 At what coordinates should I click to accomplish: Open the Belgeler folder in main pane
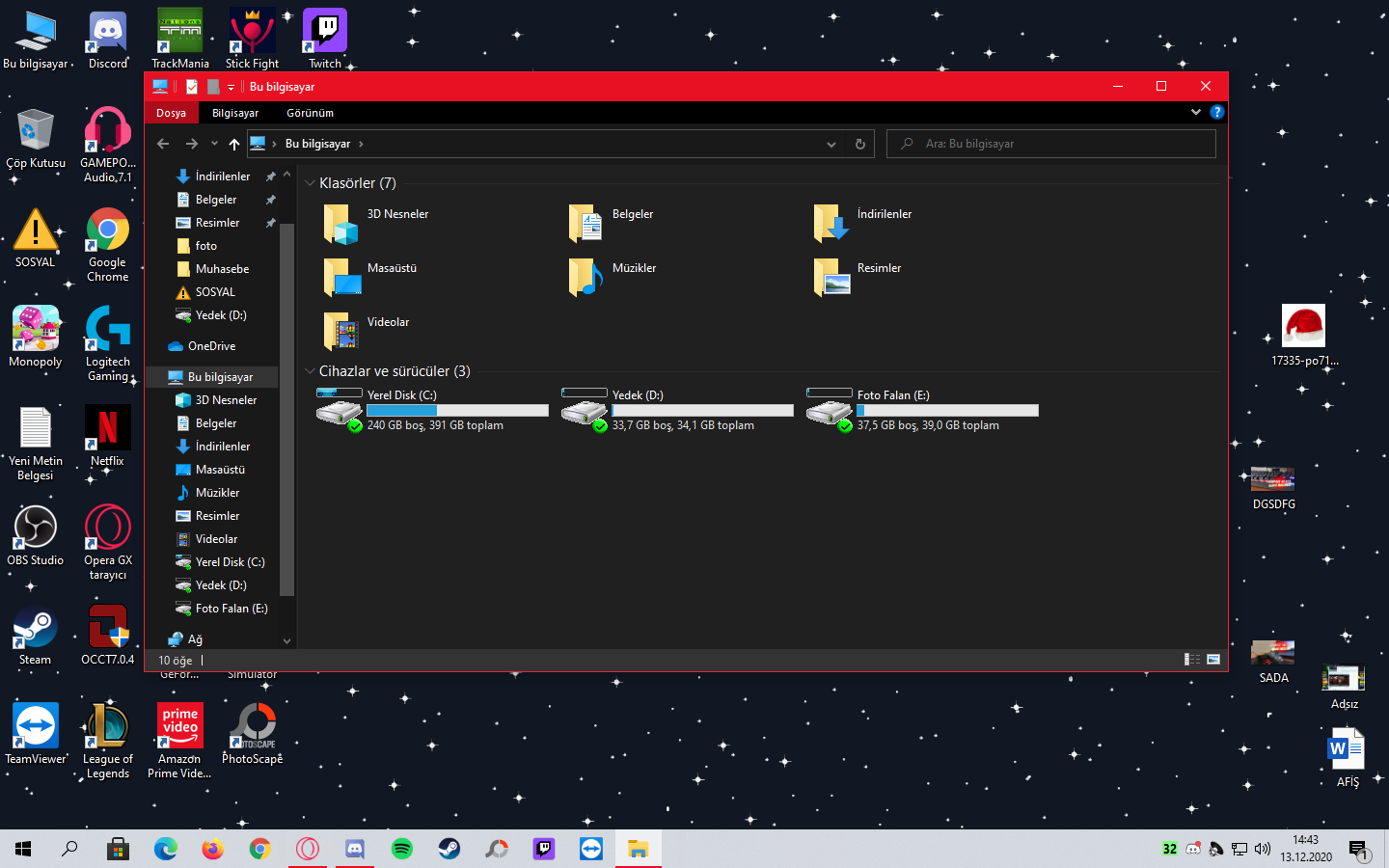click(612, 224)
